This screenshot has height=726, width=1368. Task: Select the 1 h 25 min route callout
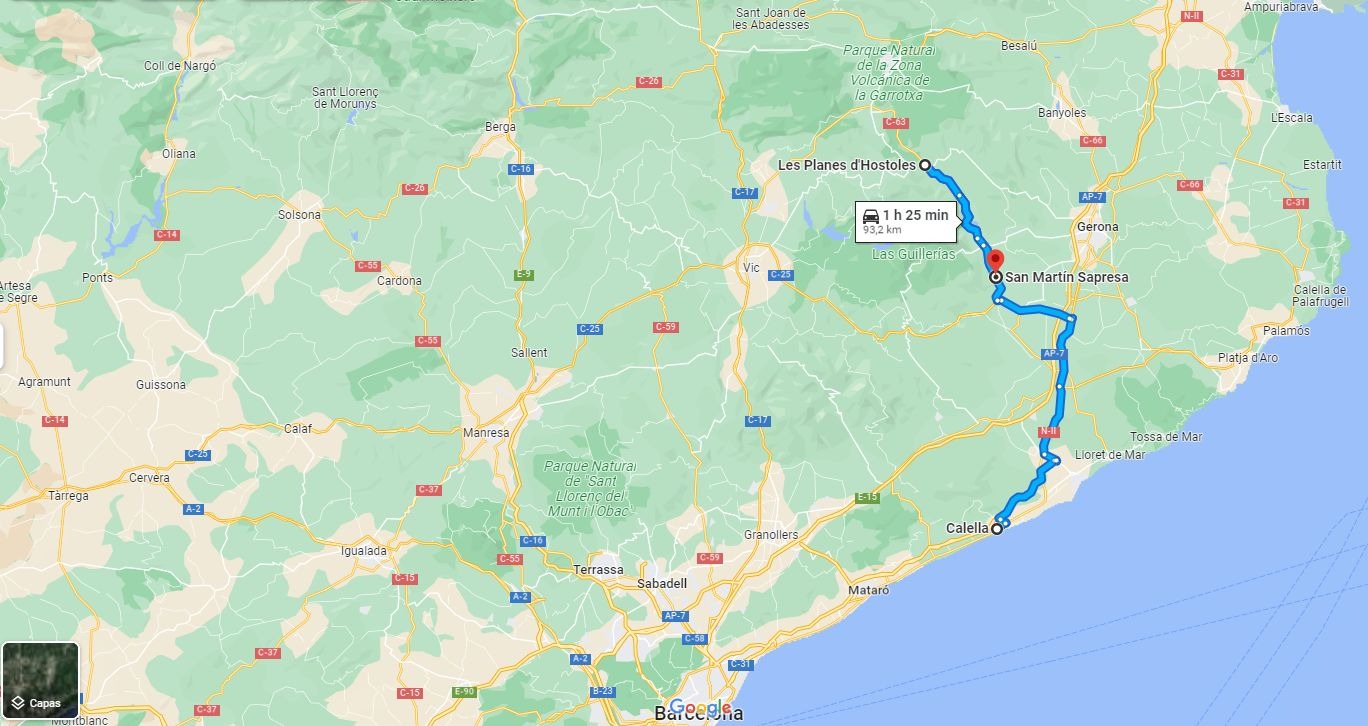pyautogui.click(x=906, y=221)
